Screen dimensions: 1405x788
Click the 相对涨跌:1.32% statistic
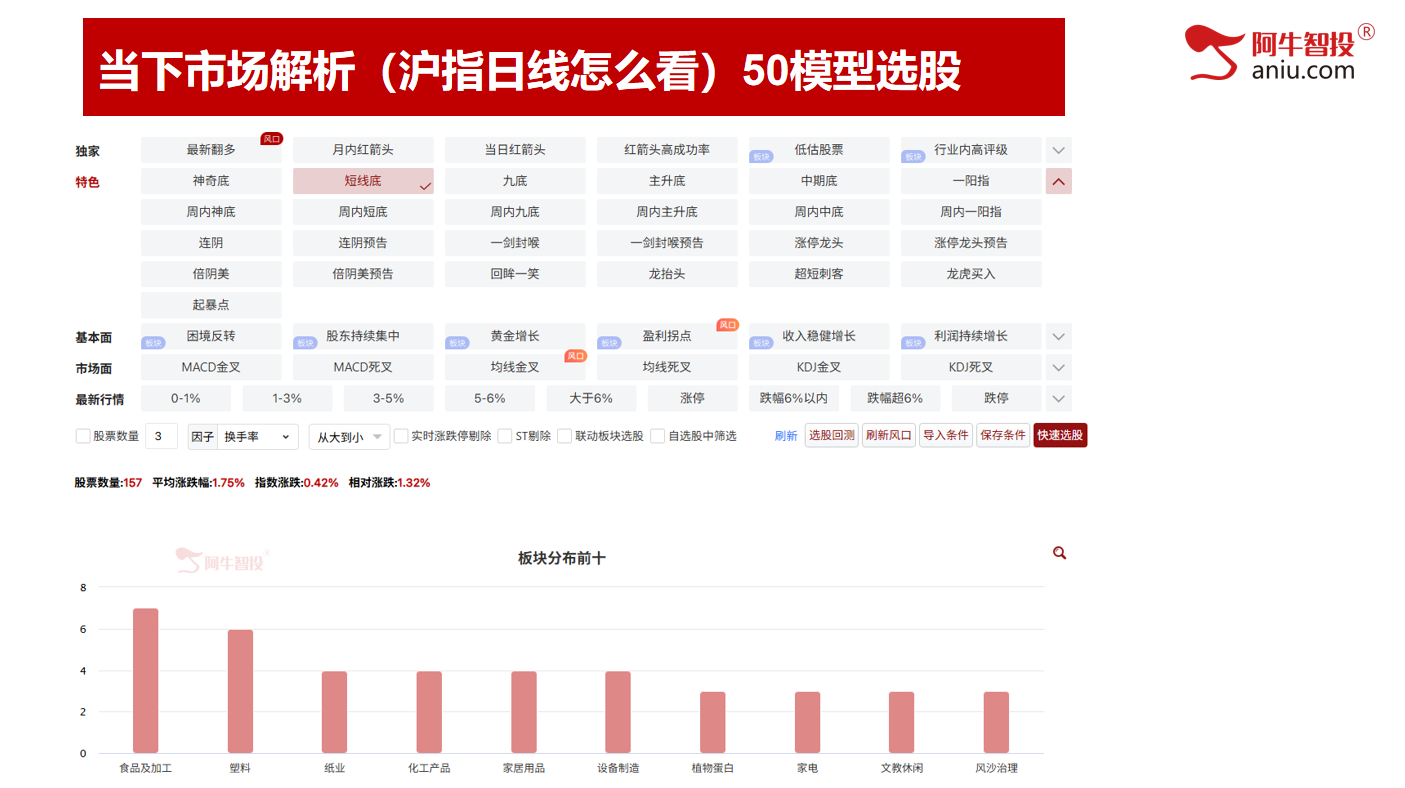389,482
